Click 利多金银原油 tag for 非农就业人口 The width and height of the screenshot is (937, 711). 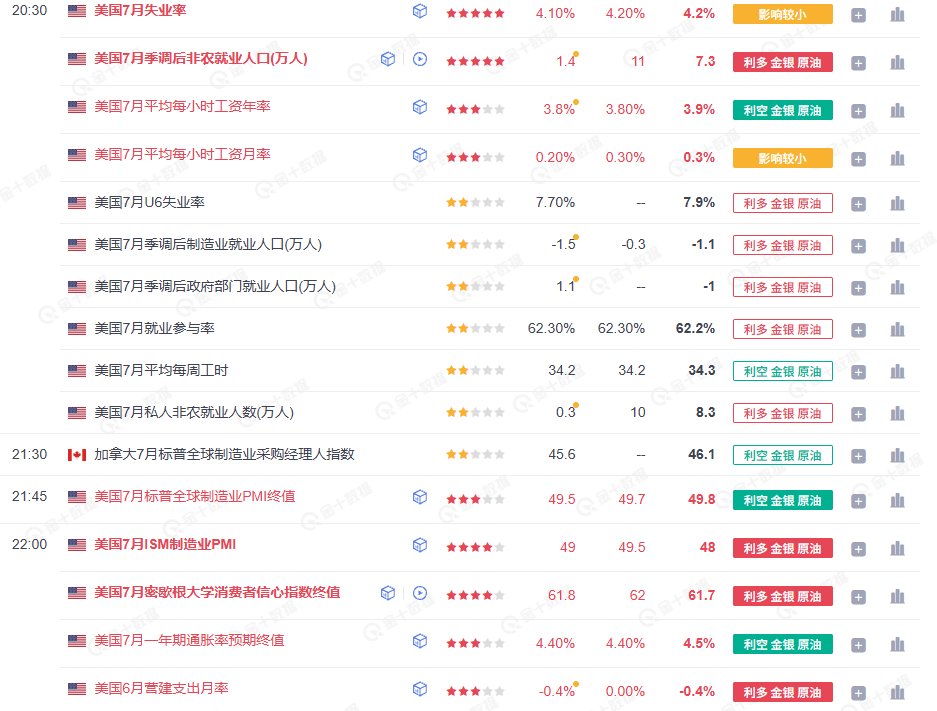[x=782, y=62]
